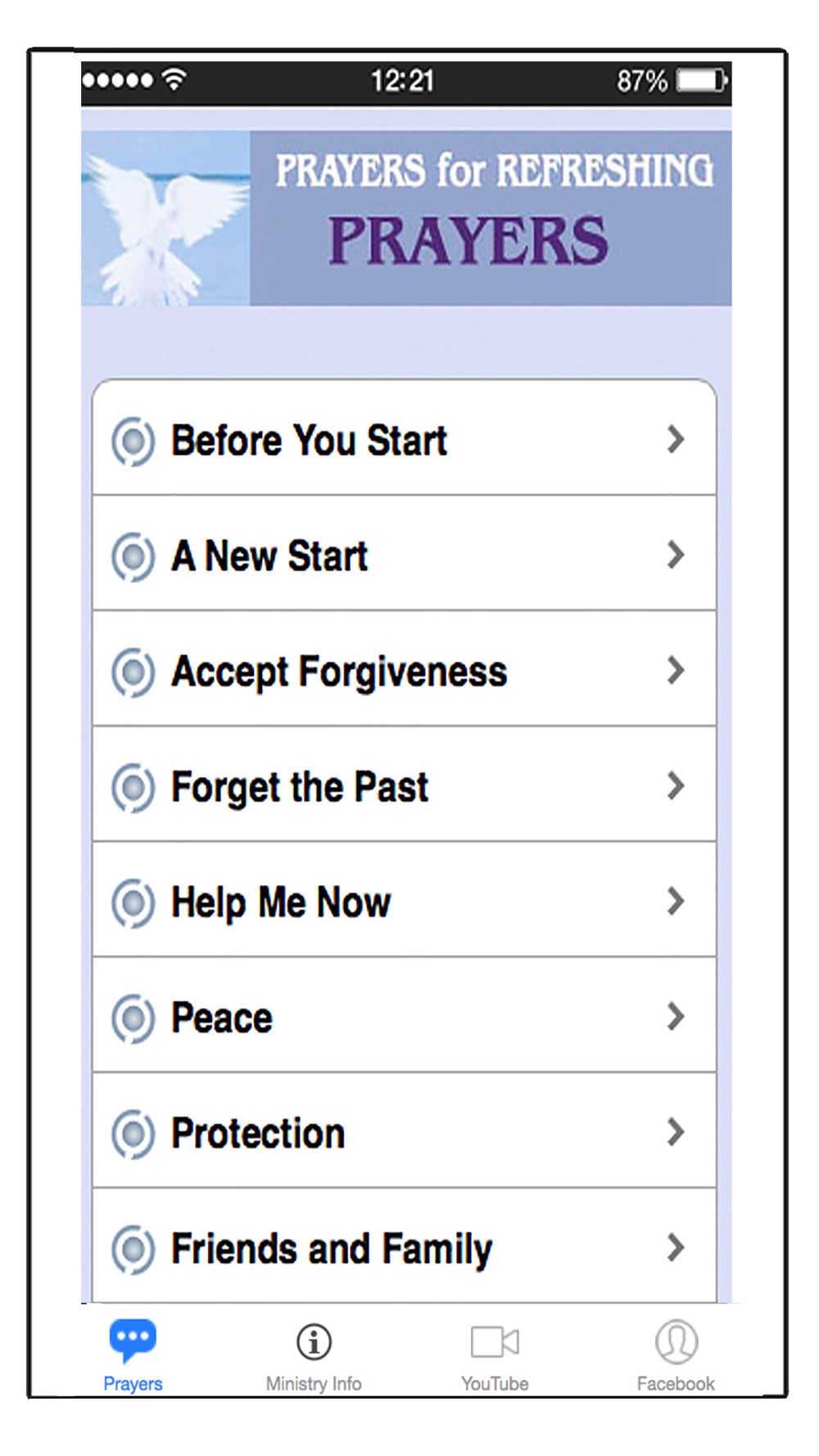Open the Prayers tab speech bubble icon

133,1340
